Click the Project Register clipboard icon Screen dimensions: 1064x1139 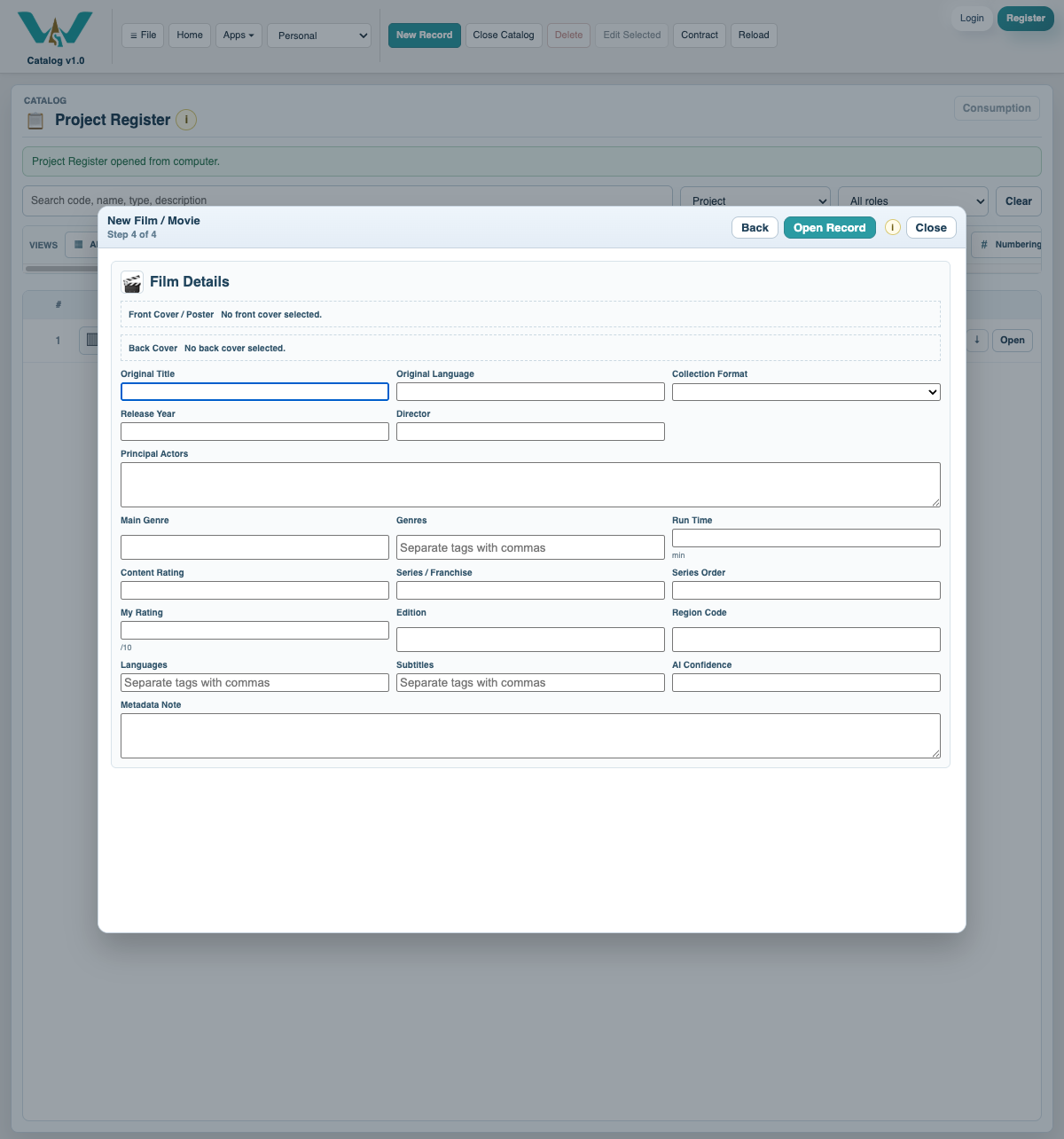(x=35, y=121)
